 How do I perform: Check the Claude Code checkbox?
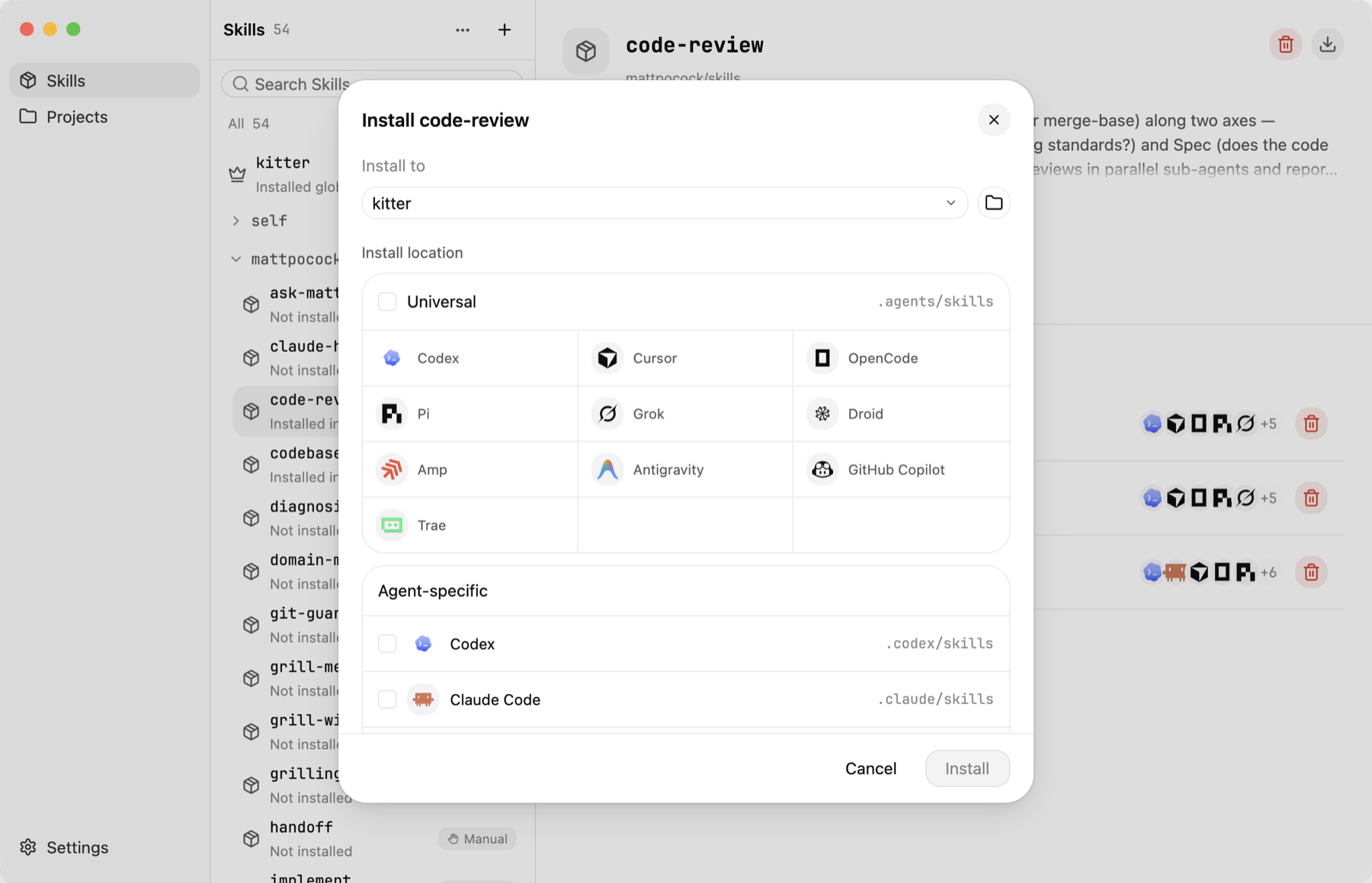[387, 699]
